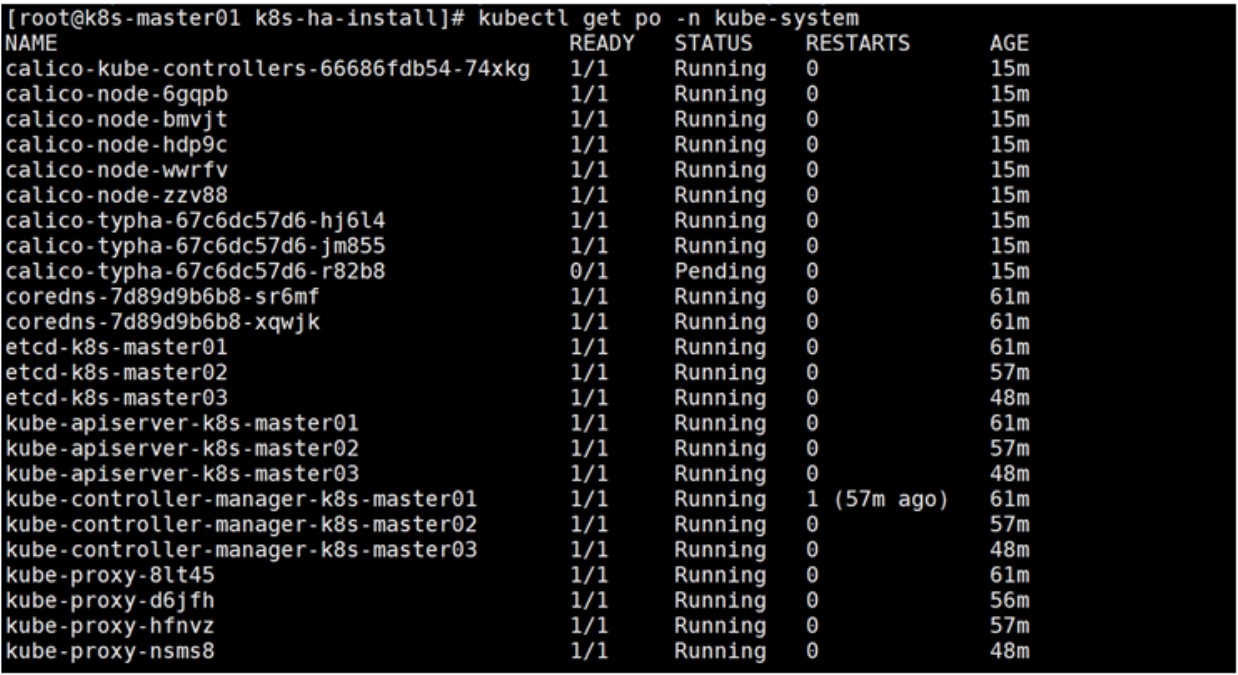
Task: Click the calico-node-6gqpb pod name
Action: 116,94
